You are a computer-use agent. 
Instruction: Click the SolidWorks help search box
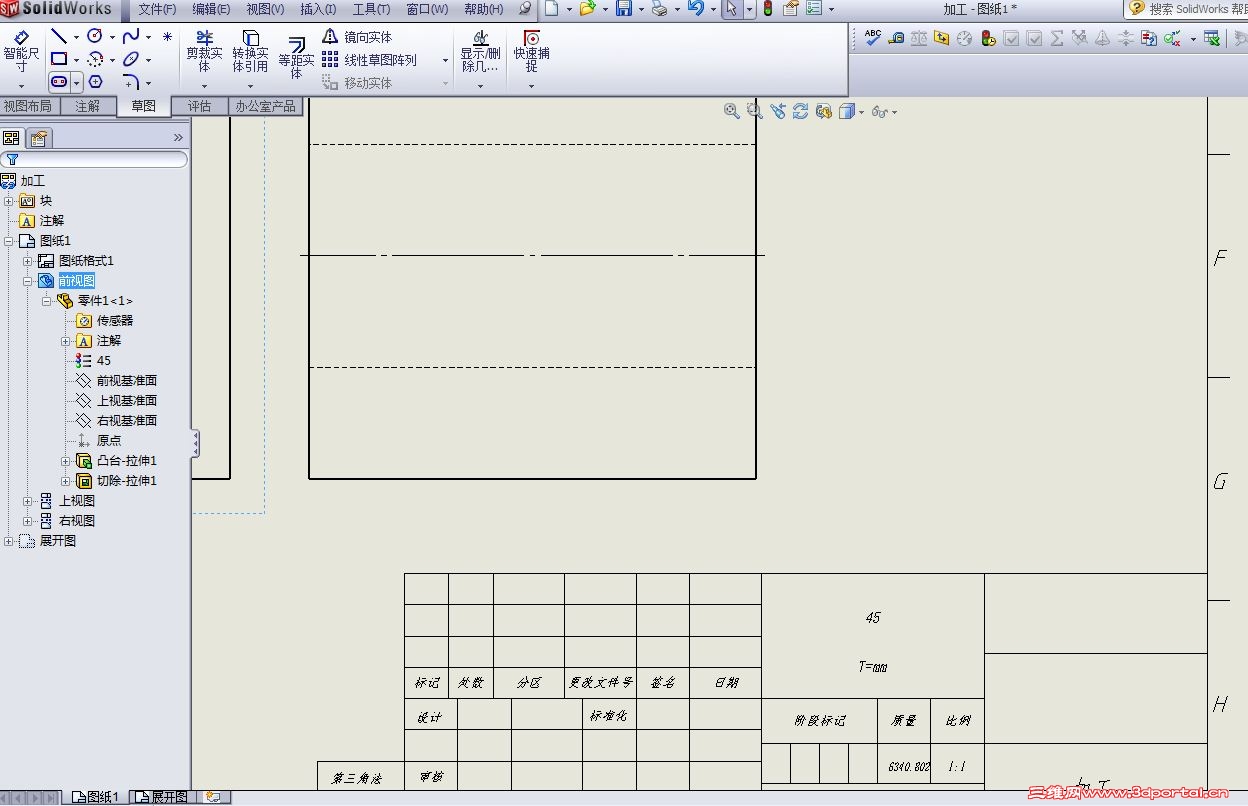coord(1187,9)
